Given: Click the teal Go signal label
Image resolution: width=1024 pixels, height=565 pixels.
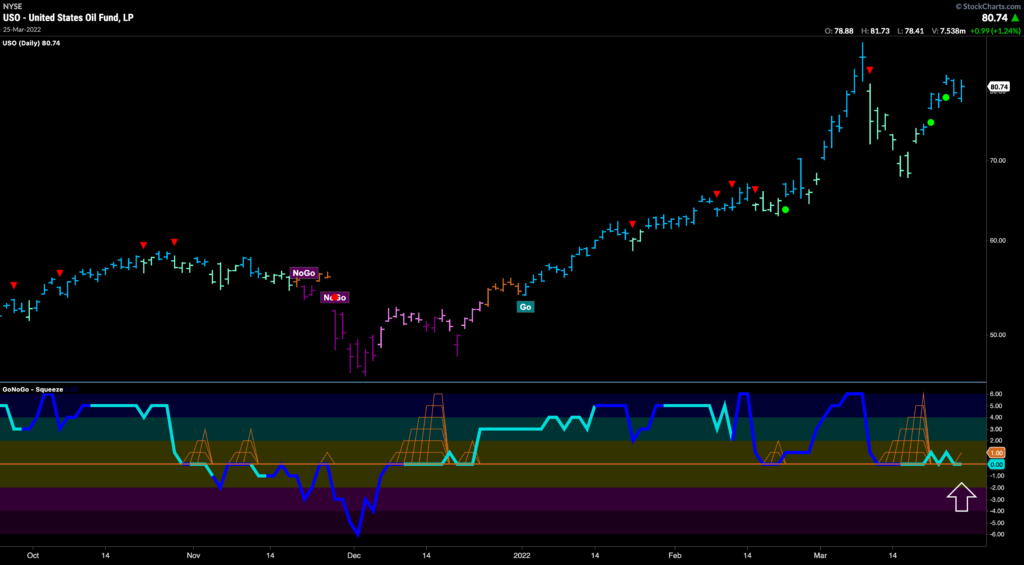Looking at the screenshot, I should [524, 307].
